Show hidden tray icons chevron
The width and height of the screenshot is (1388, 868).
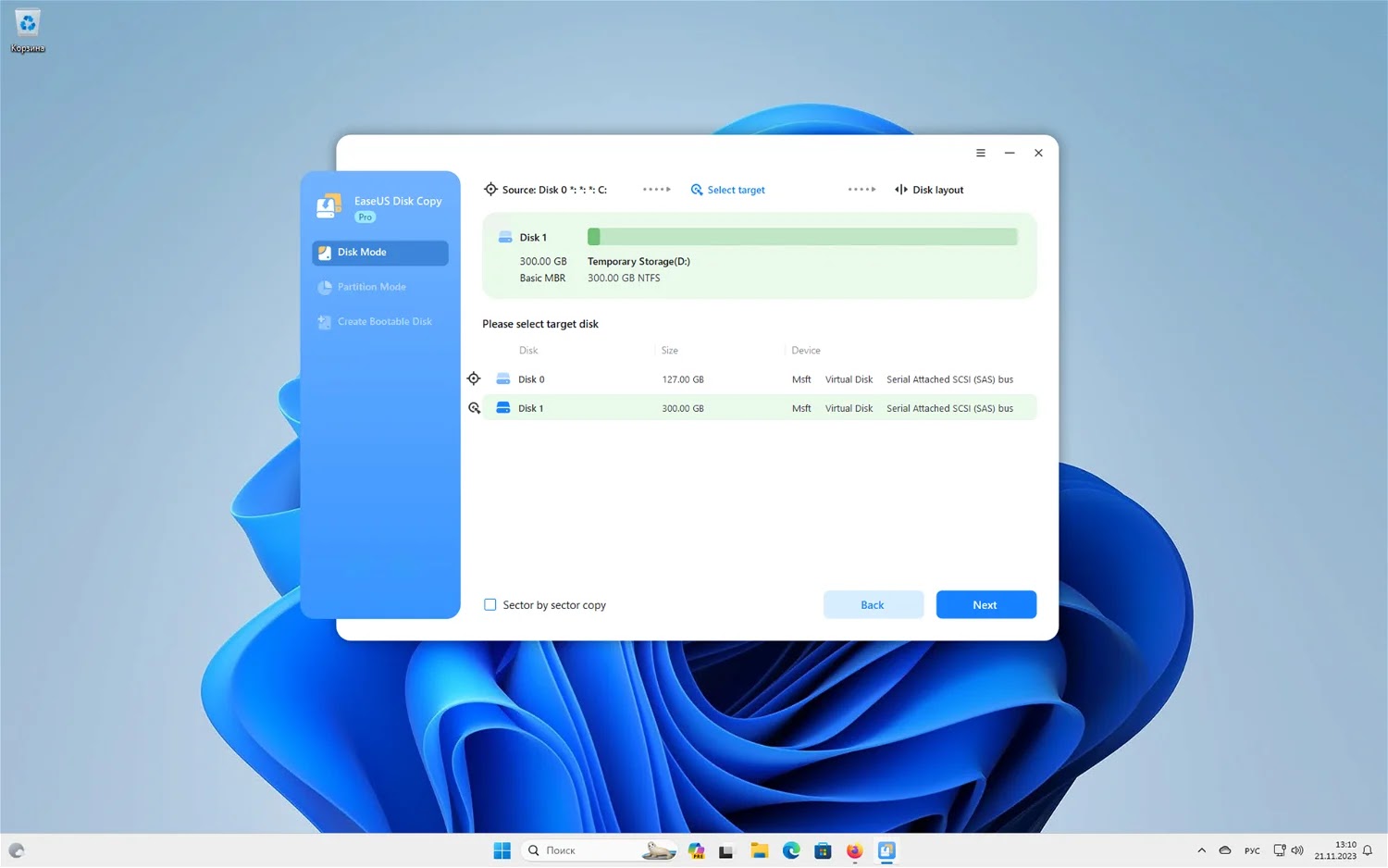[1201, 850]
